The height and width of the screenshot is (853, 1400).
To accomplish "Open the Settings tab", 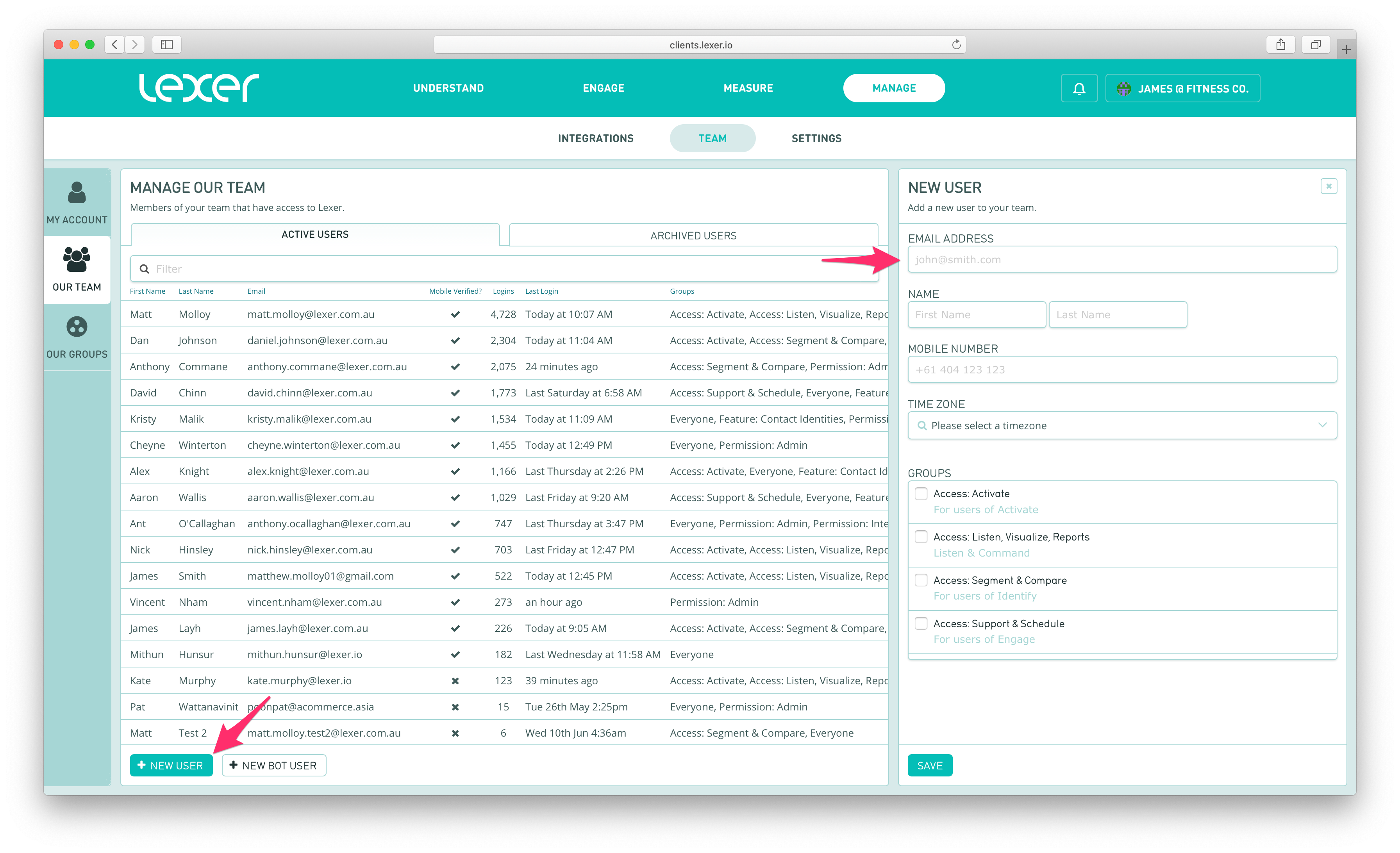I will pyautogui.click(x=816, y=138).
